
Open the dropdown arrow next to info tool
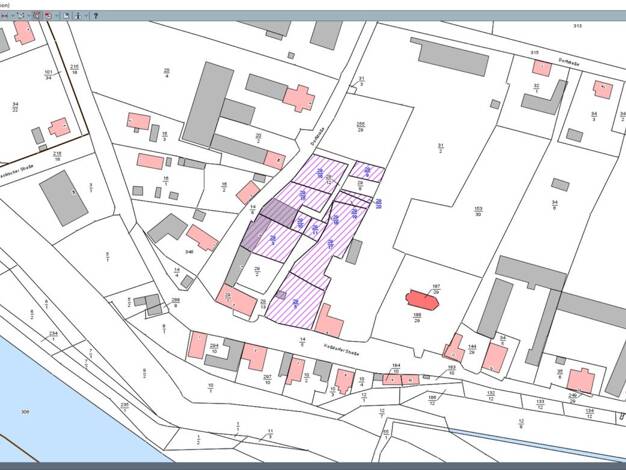tap(86, 16)
